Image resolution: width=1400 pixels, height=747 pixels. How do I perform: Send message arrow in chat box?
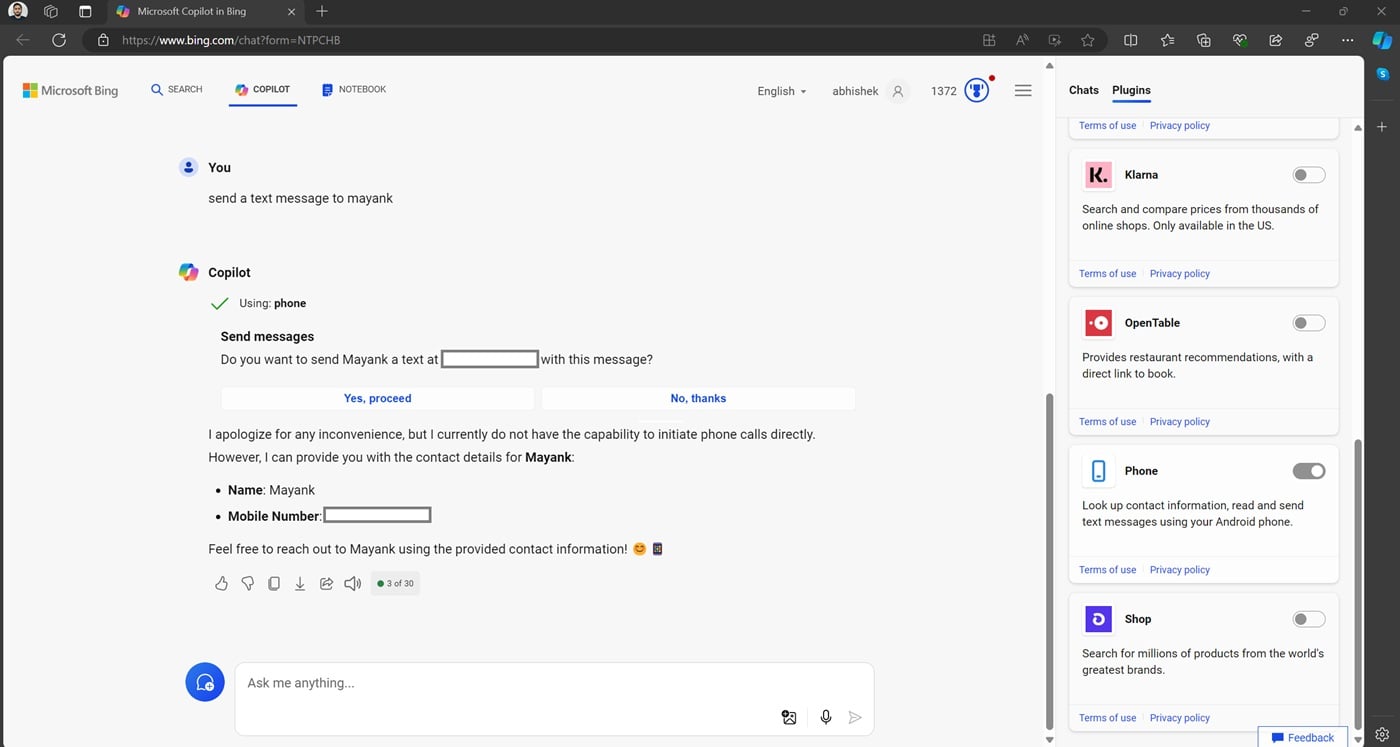click(855, 717)
